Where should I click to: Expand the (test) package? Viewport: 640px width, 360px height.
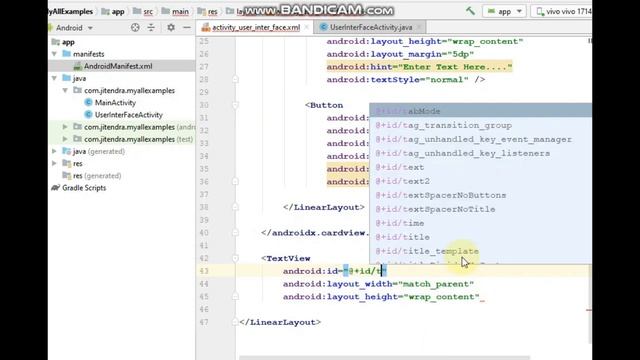65,139
